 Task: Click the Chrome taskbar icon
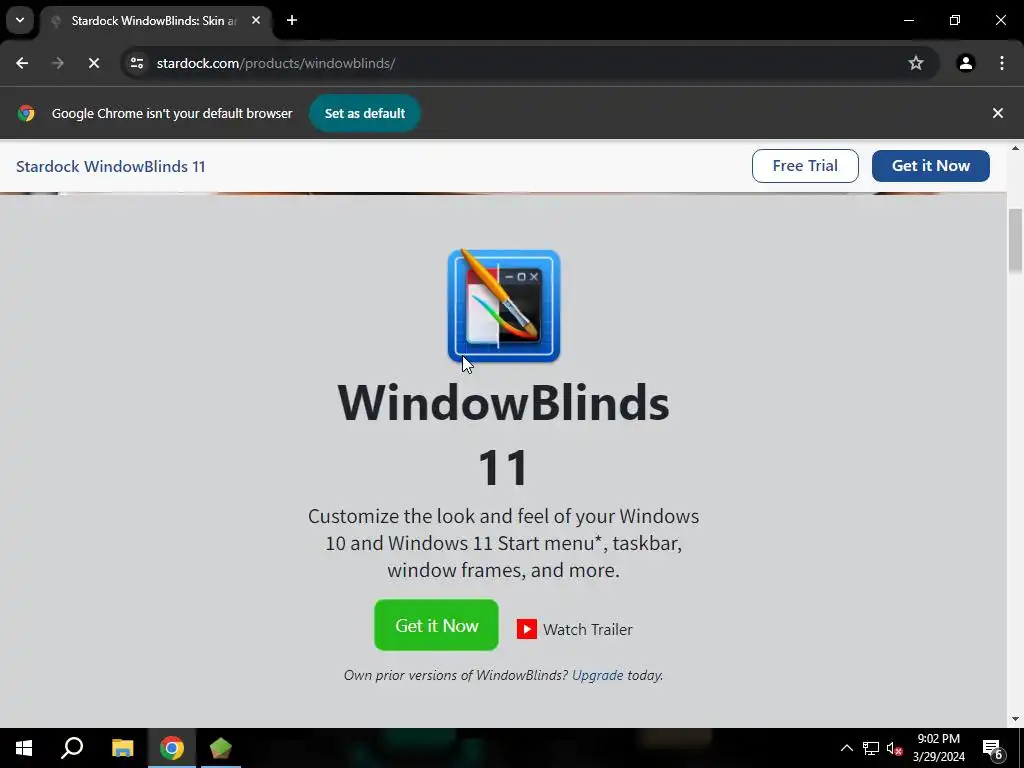pyautogui.click(x=172, y=748)
